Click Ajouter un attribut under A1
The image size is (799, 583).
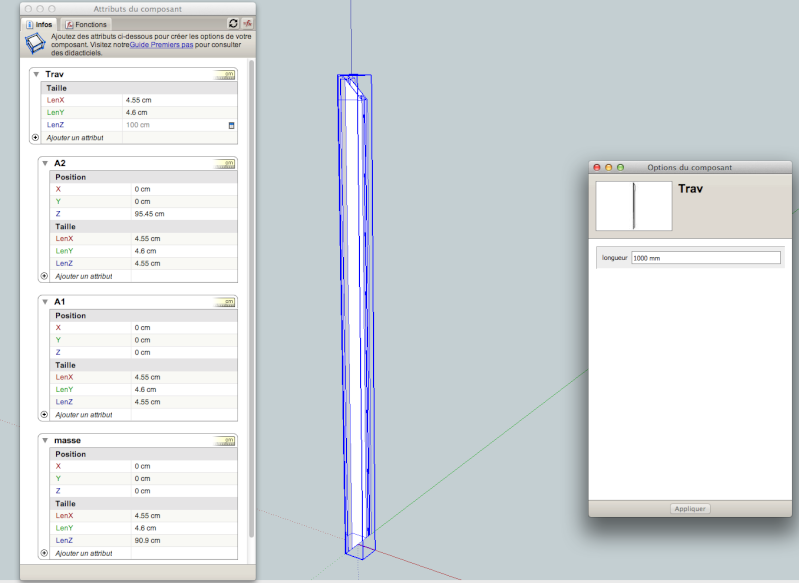tap(84, 415)
